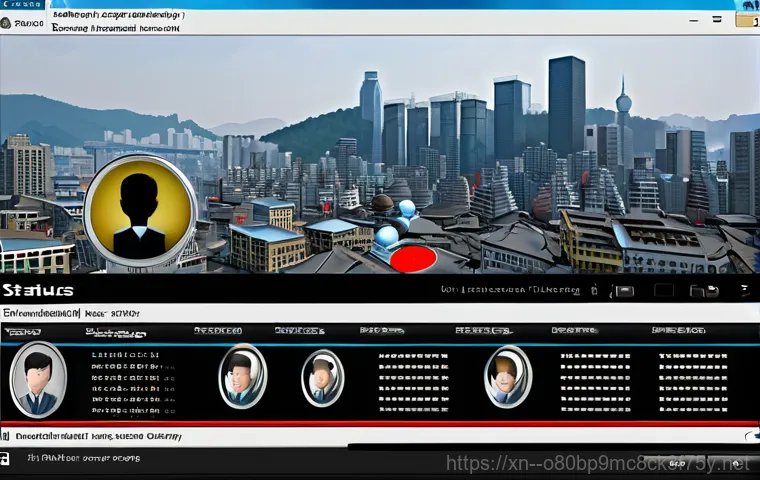This screenshot has height=480, width=760.
Task: Open the folder icon in the top-right window corner
Action: pyautogui.click(x=747, y=17)
